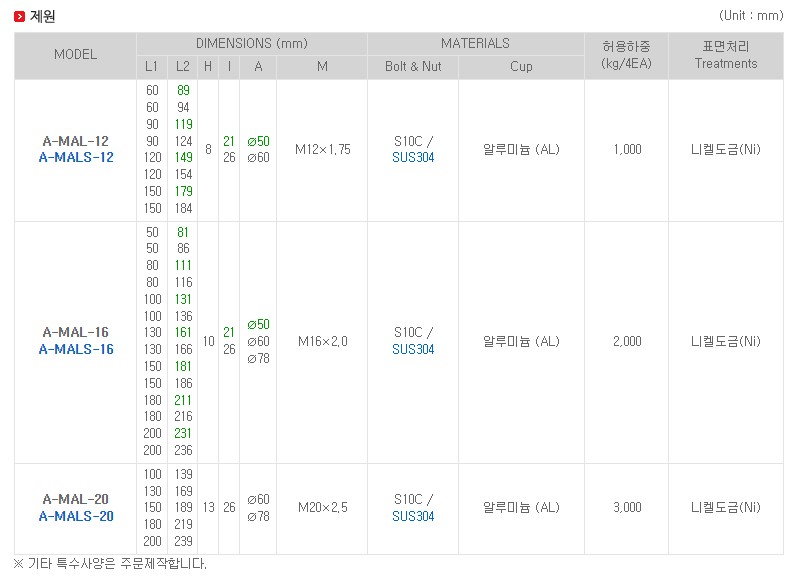801x578 pixels.
Task: Click the footnote about 기타 특수사양
Action: click(110, 564)
